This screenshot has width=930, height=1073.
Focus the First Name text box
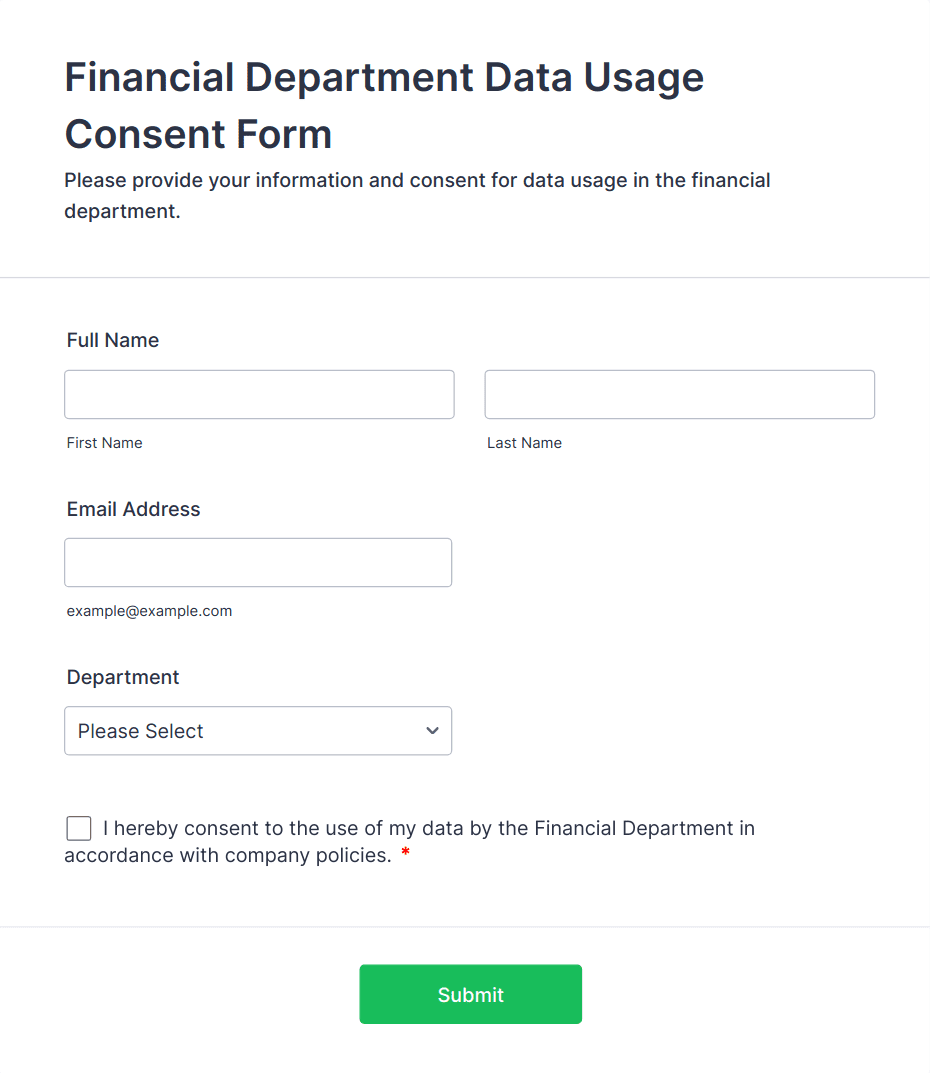[259, 394]
